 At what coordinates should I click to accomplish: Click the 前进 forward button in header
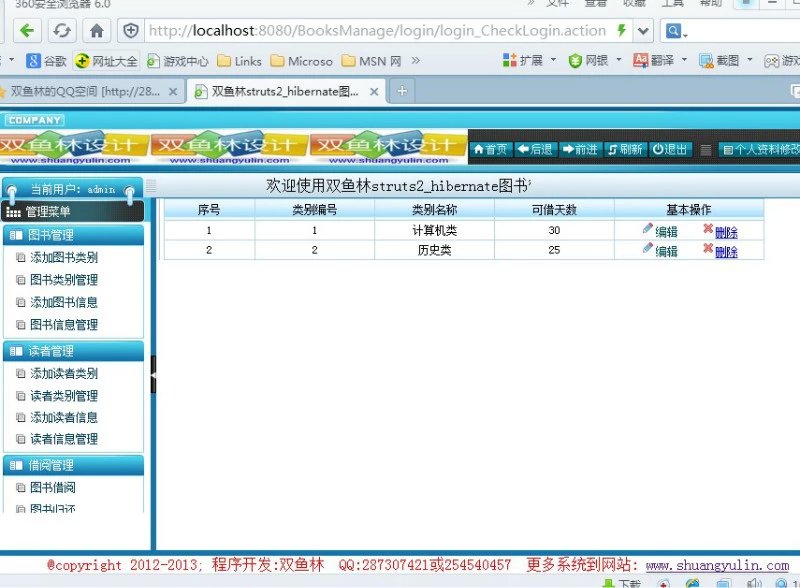pyautogui.click(x=581, y=150)
